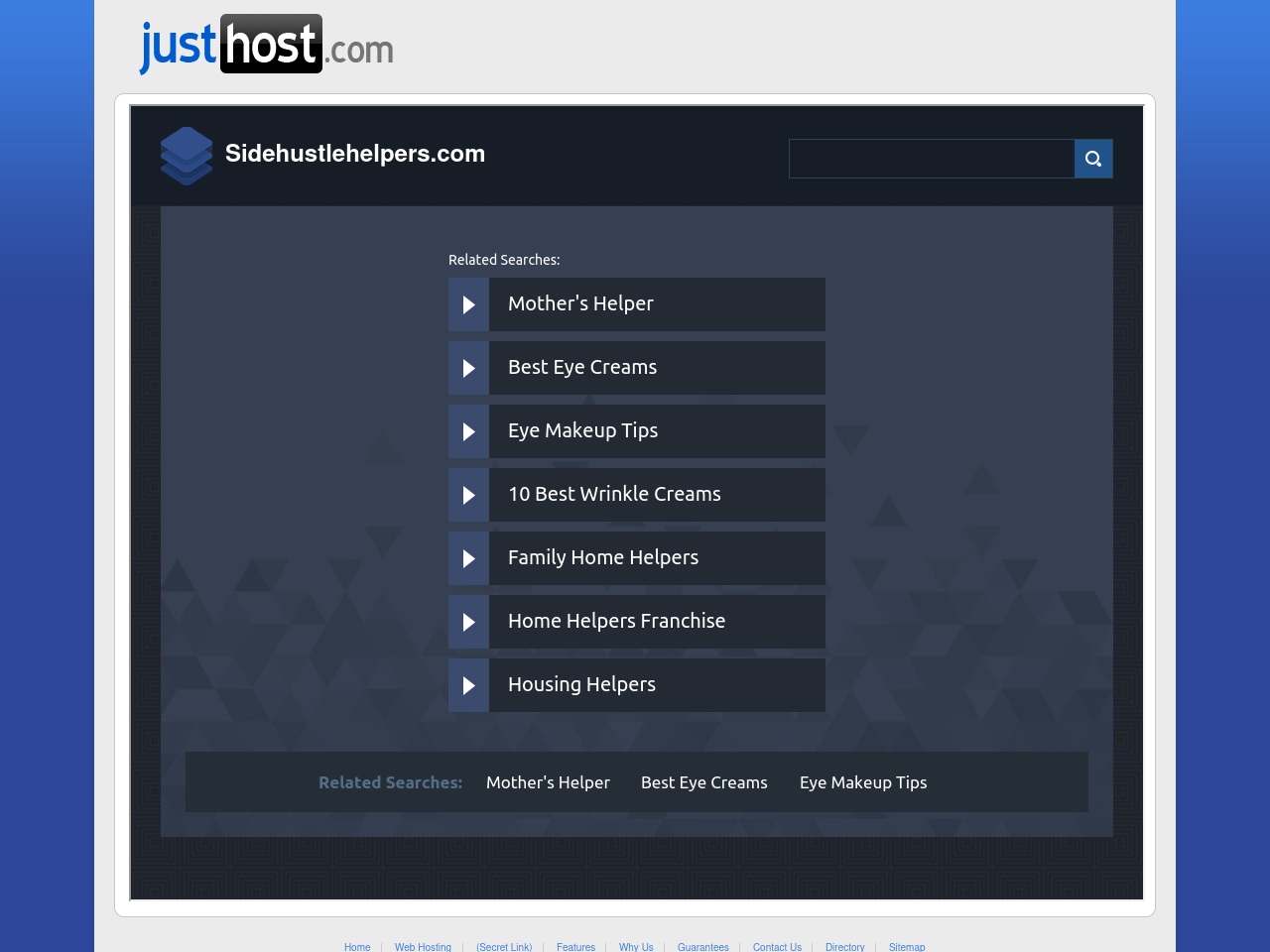Click Best Eye Creams in bottom related bar
The image size is (1270, 952).
(x=704, y=782)
